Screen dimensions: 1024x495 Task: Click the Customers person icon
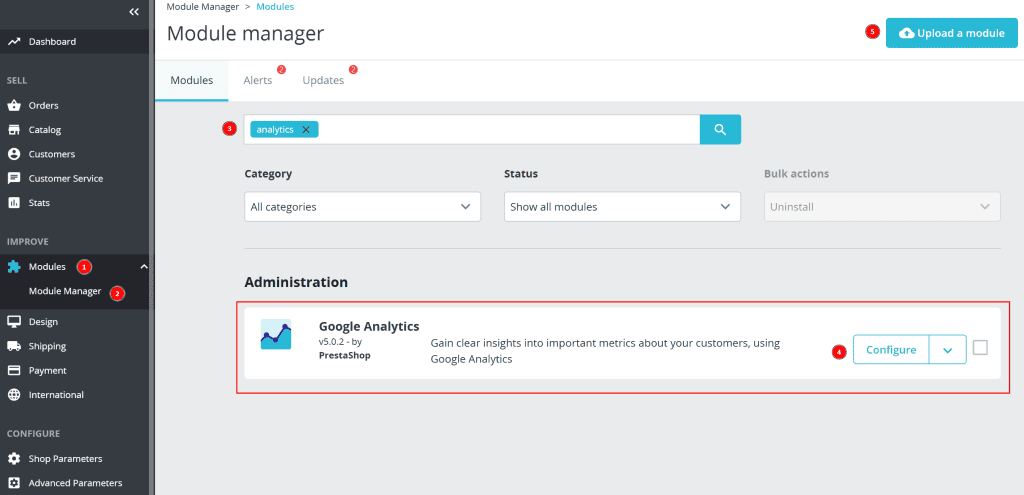tap(14, 154)
